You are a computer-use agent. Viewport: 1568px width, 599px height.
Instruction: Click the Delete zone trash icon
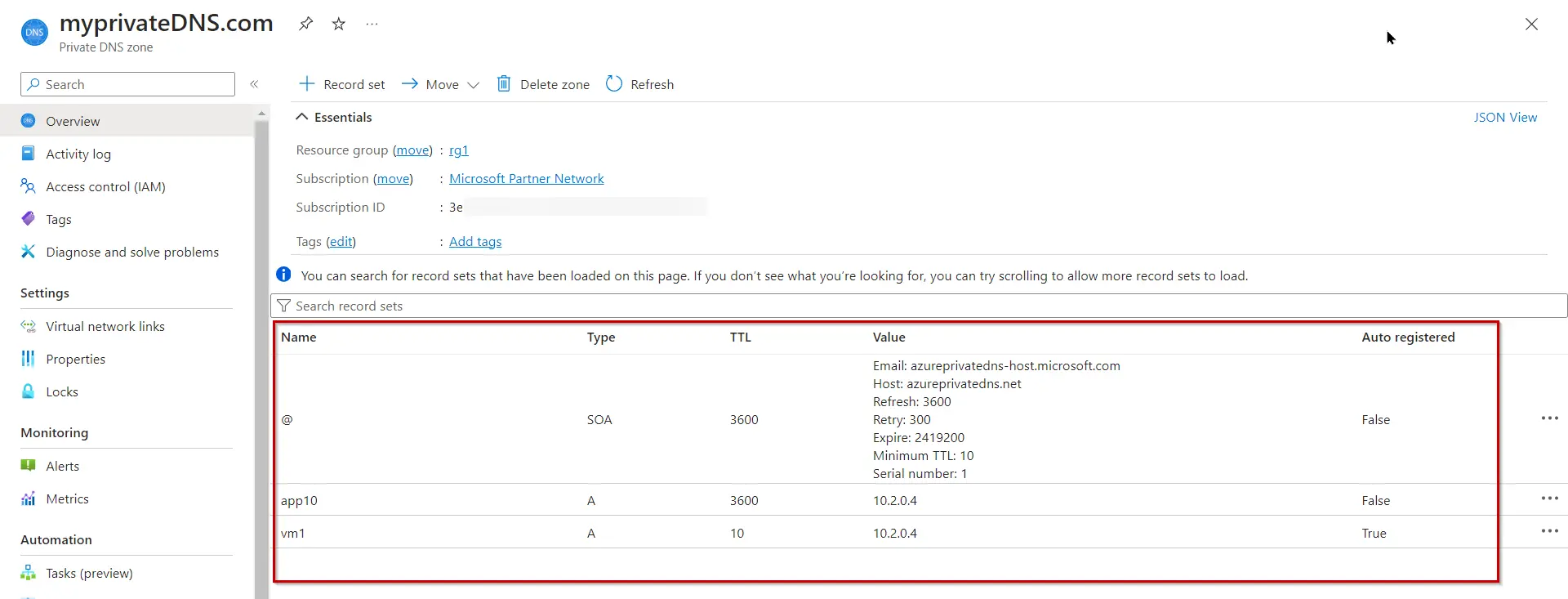[x=504, y=84]
